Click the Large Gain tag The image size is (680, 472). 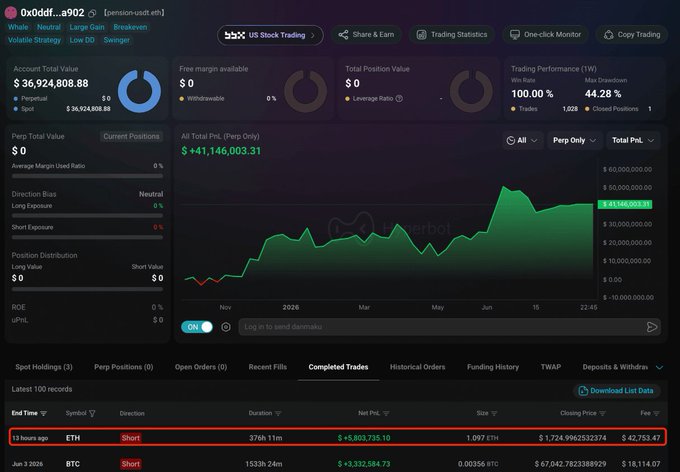87,27
